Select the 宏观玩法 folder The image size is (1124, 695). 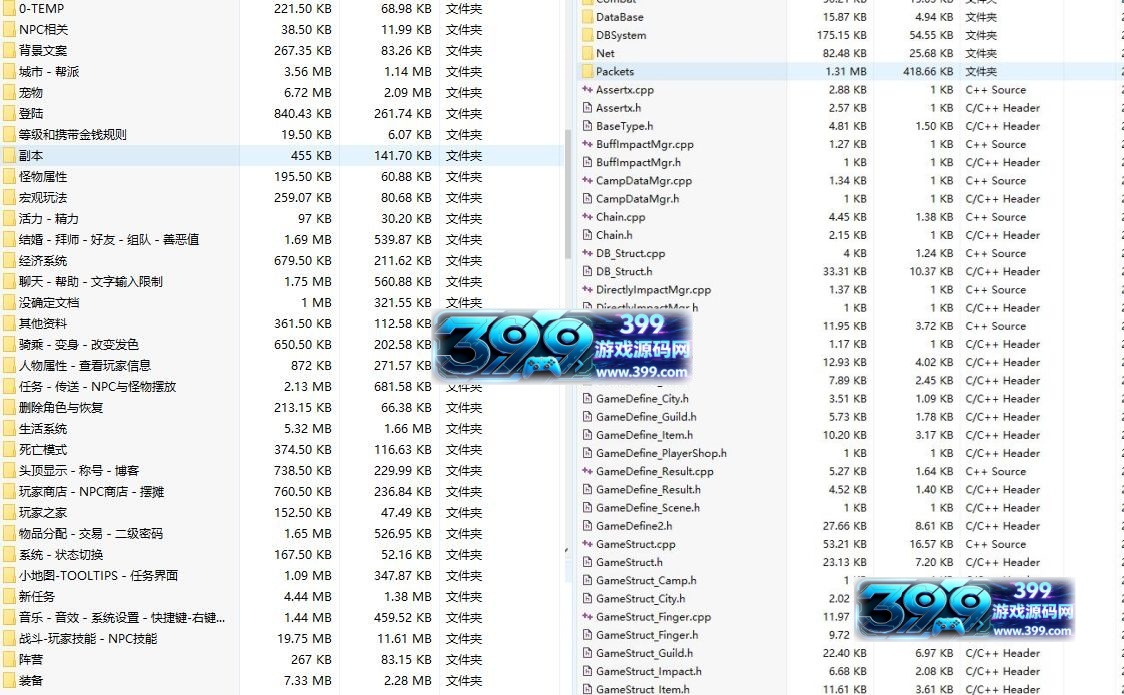pyautogui.click(x=43, y=197)
